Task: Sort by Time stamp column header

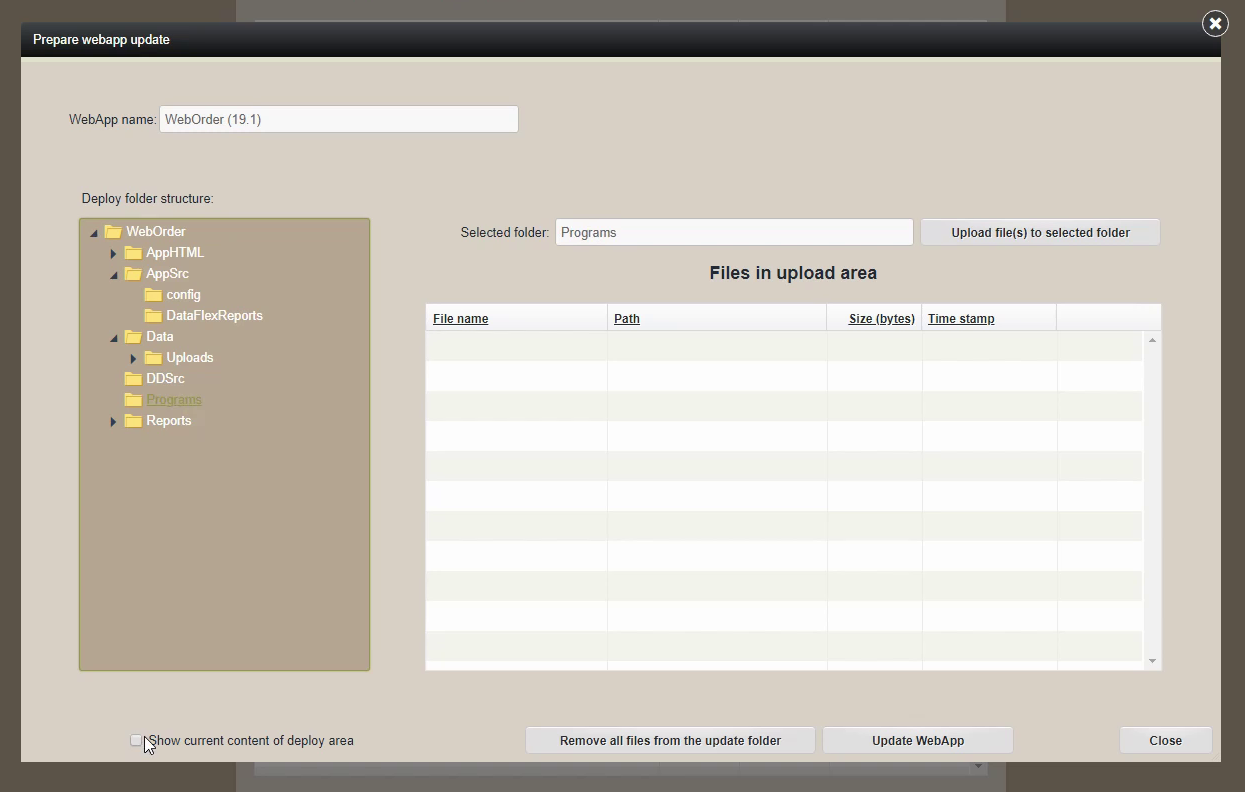Action: point(961,319)
